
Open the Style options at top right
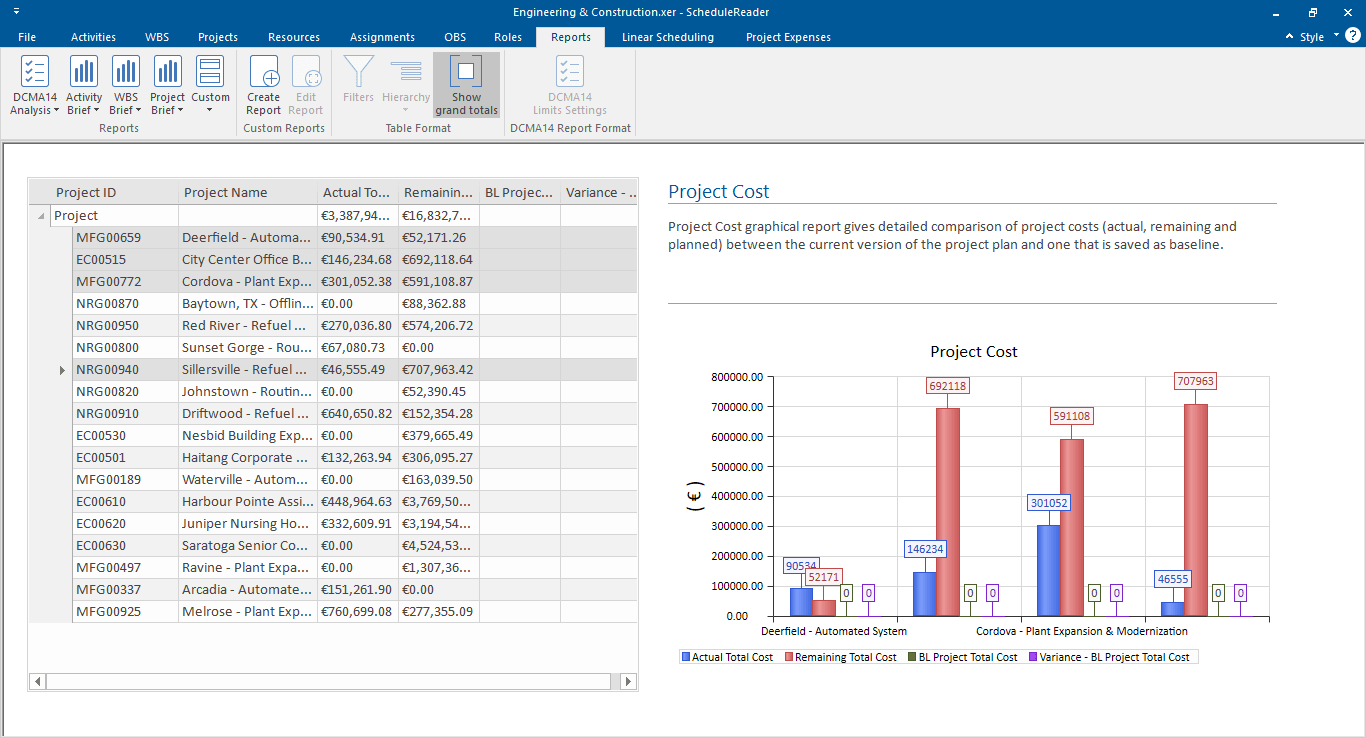point(1313,34)
